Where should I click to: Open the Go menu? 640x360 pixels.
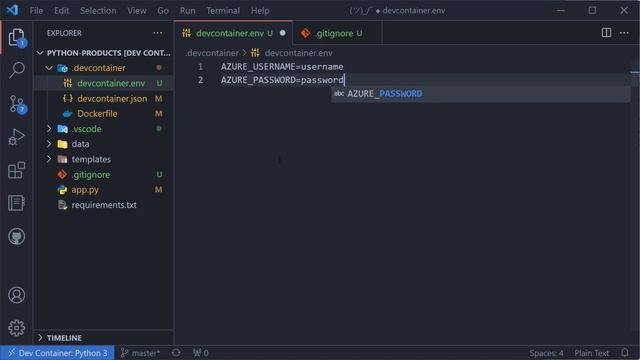[163, 11]
